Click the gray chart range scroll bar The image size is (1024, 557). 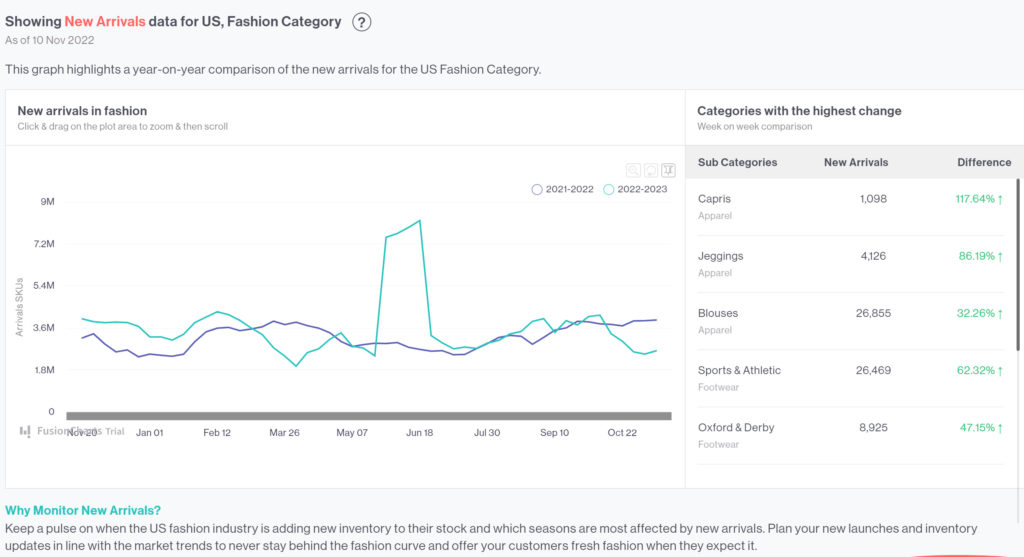(x=367, y=415)
